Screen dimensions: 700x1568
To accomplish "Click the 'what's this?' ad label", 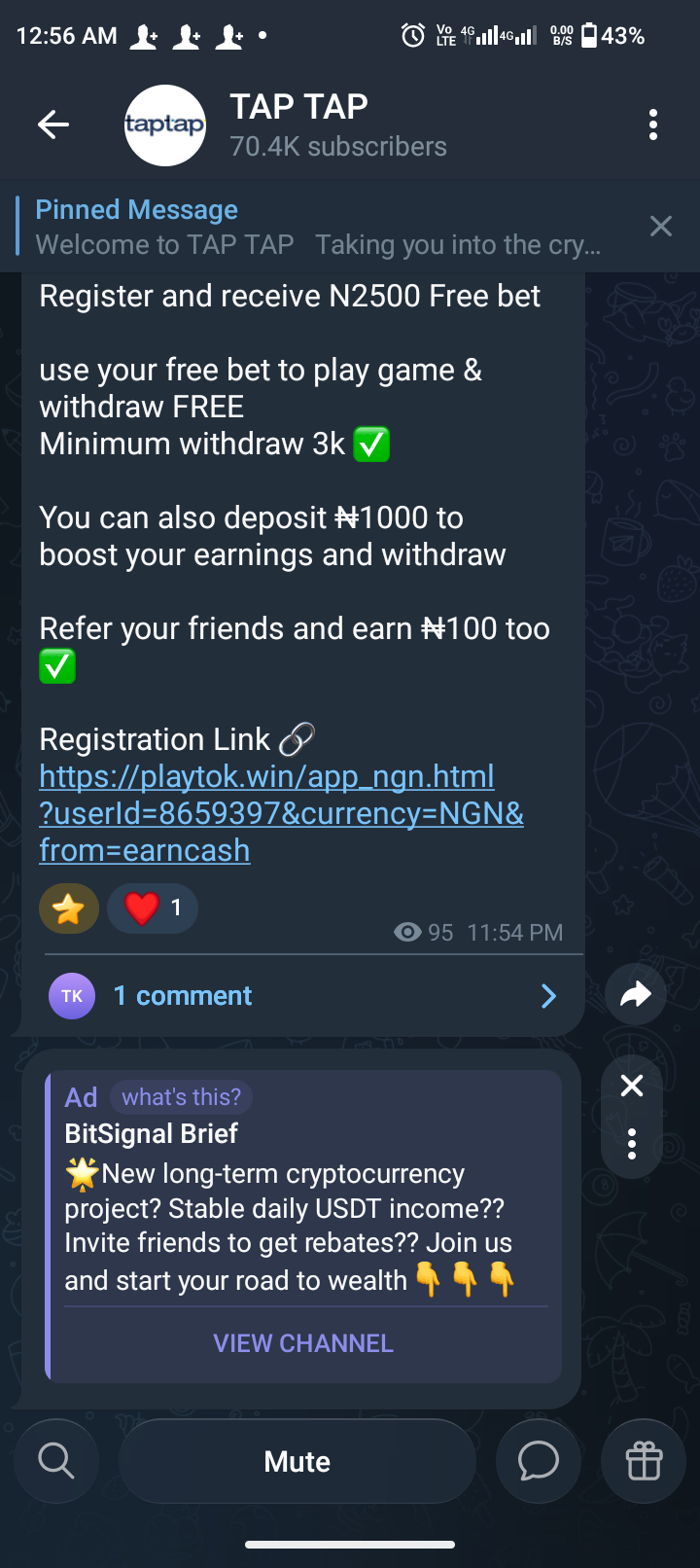I will tap(182, 1097).
